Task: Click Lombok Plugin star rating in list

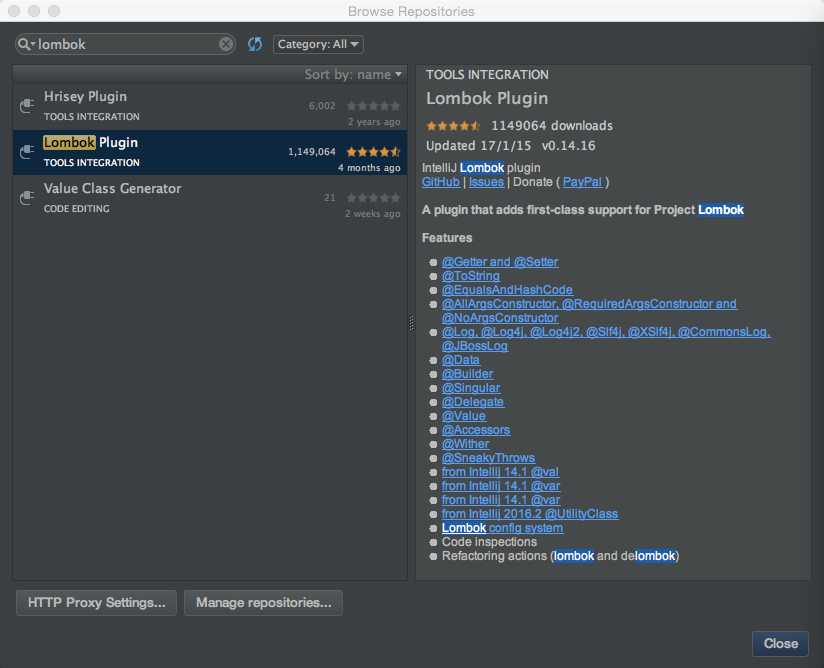Action: (373, 152)
